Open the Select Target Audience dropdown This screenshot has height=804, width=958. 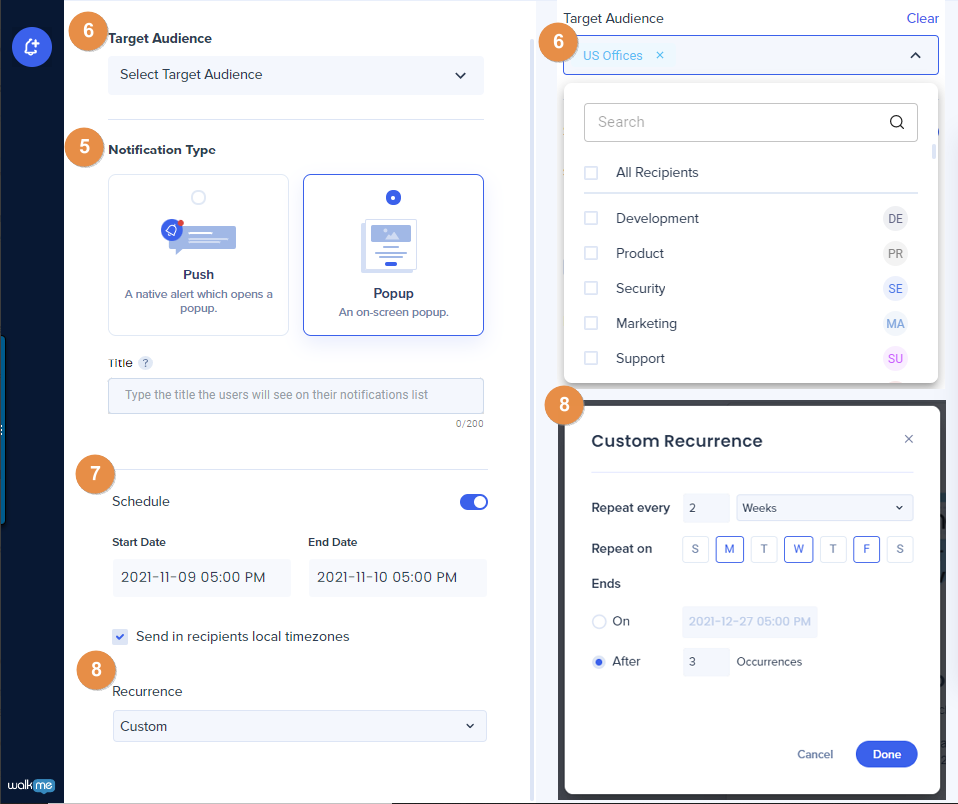pyautogui.click(x=295, y=74)
